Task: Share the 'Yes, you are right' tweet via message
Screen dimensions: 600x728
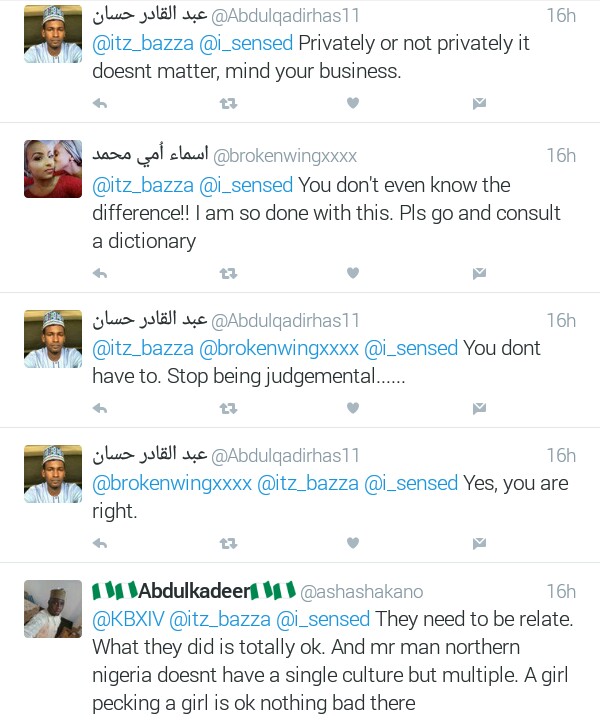Action: click(479, 543)
